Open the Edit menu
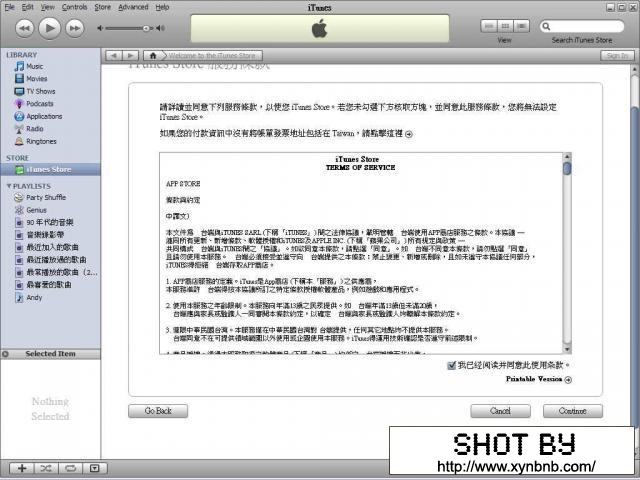Screen dimensions: 640x480 pyautogui.click(x=27, y=7)
